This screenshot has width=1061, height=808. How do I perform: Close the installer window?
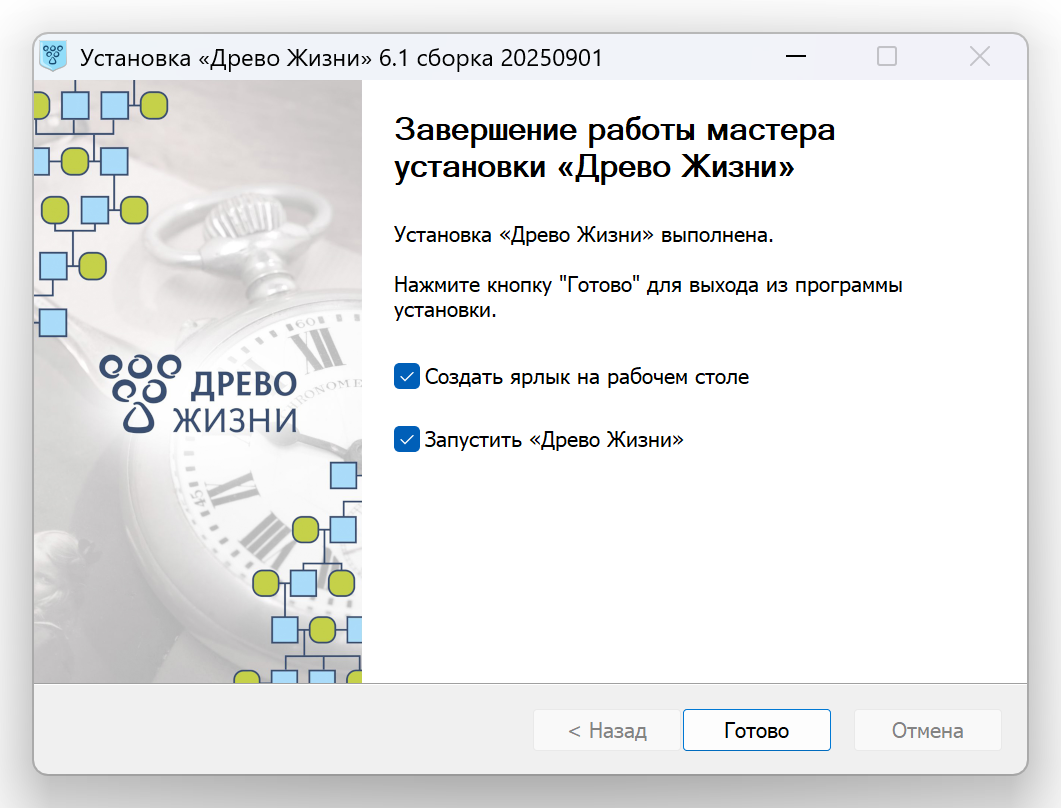click(980, 56)
